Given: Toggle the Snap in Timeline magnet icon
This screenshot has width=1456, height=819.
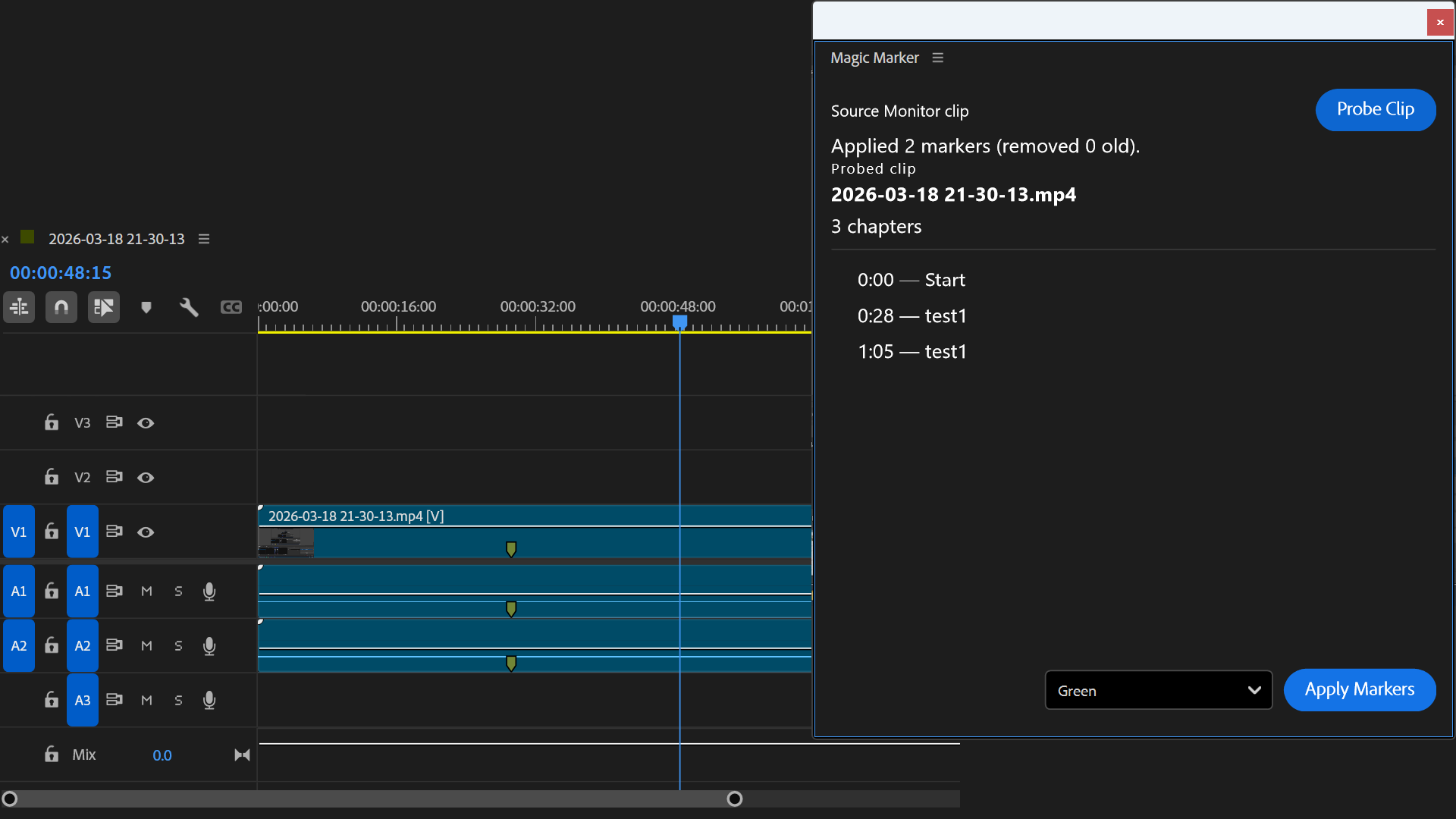Looking at the screenshot, I should (x=61, y=307).
